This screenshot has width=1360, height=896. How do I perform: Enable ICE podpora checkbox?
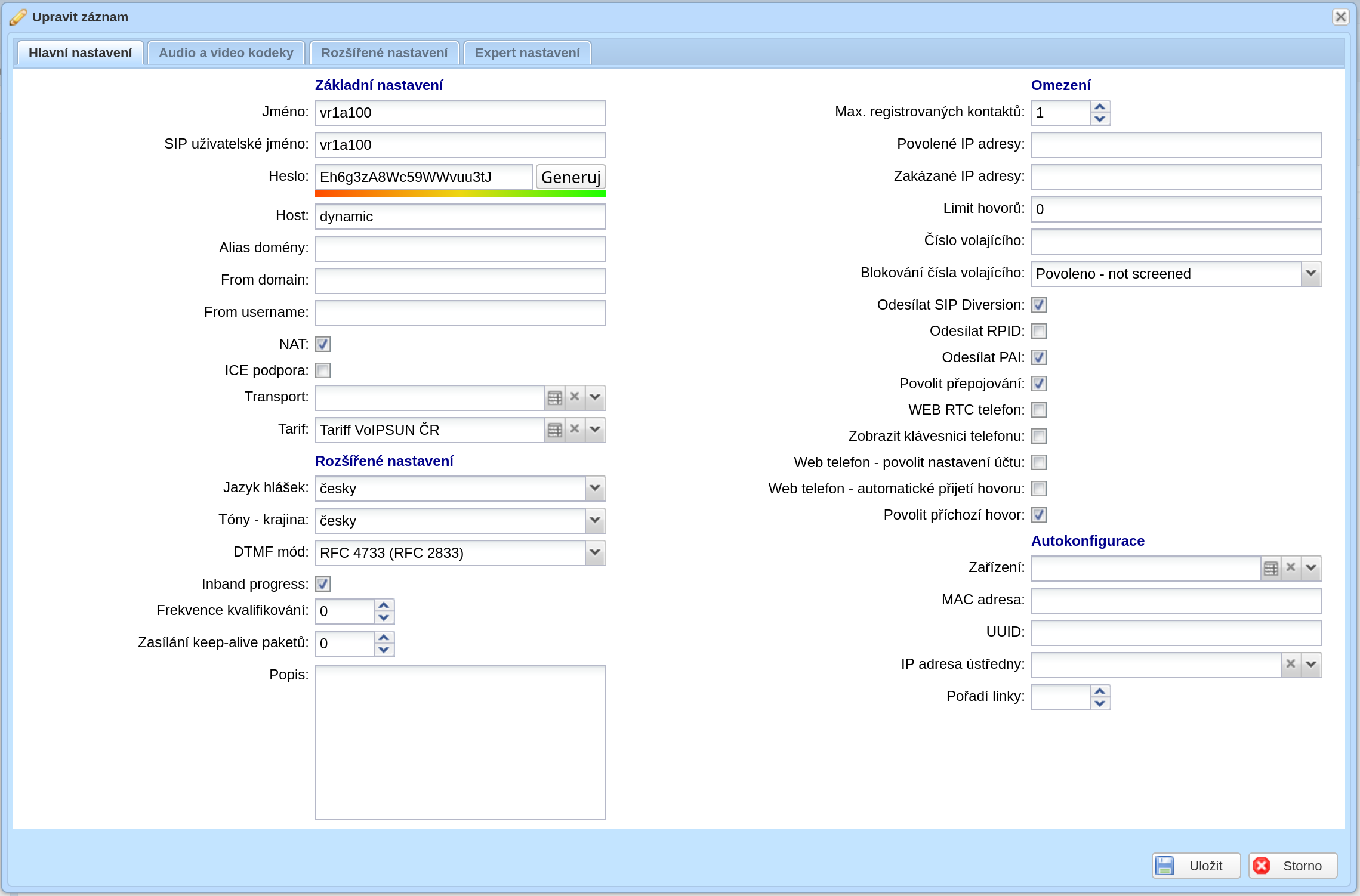point(323,370)
